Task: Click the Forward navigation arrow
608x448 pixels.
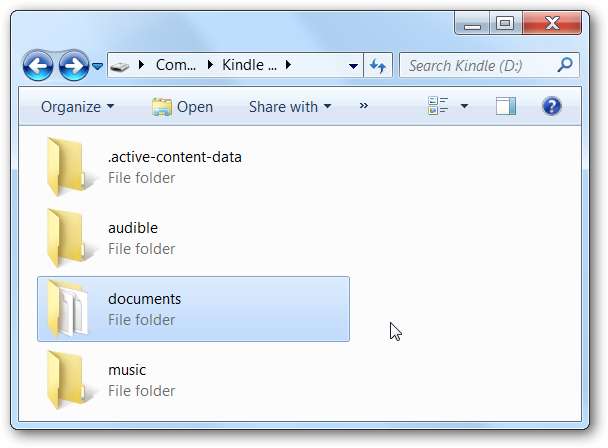Action: click(73, 67)
